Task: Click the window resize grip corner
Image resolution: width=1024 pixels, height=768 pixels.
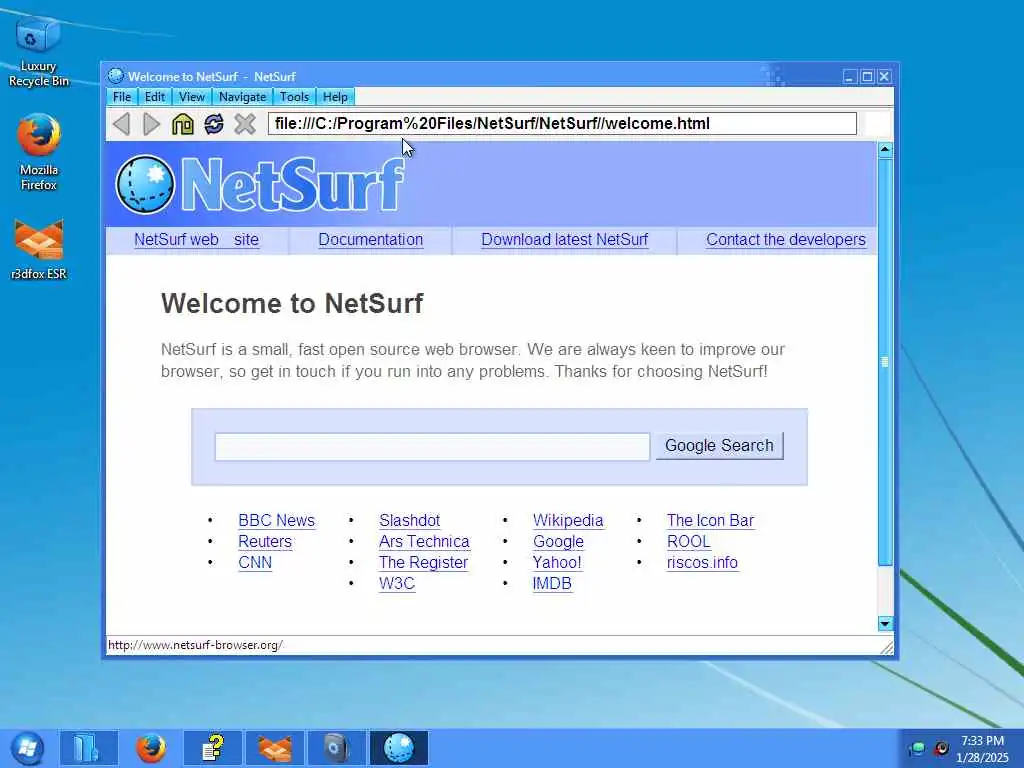Action: tap(887, 647)
